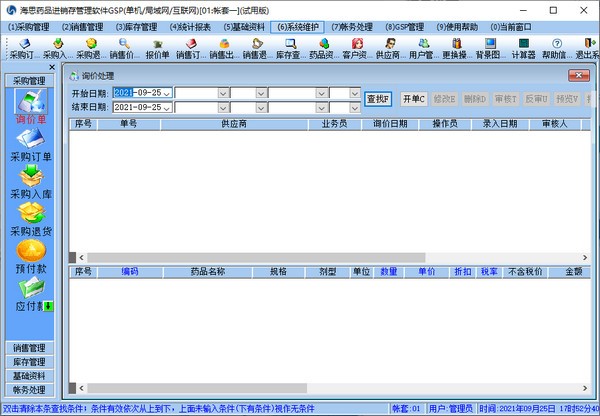Open the first filter combo box next to start date
The height and width of the screenshot is (416, 600).
236,93
